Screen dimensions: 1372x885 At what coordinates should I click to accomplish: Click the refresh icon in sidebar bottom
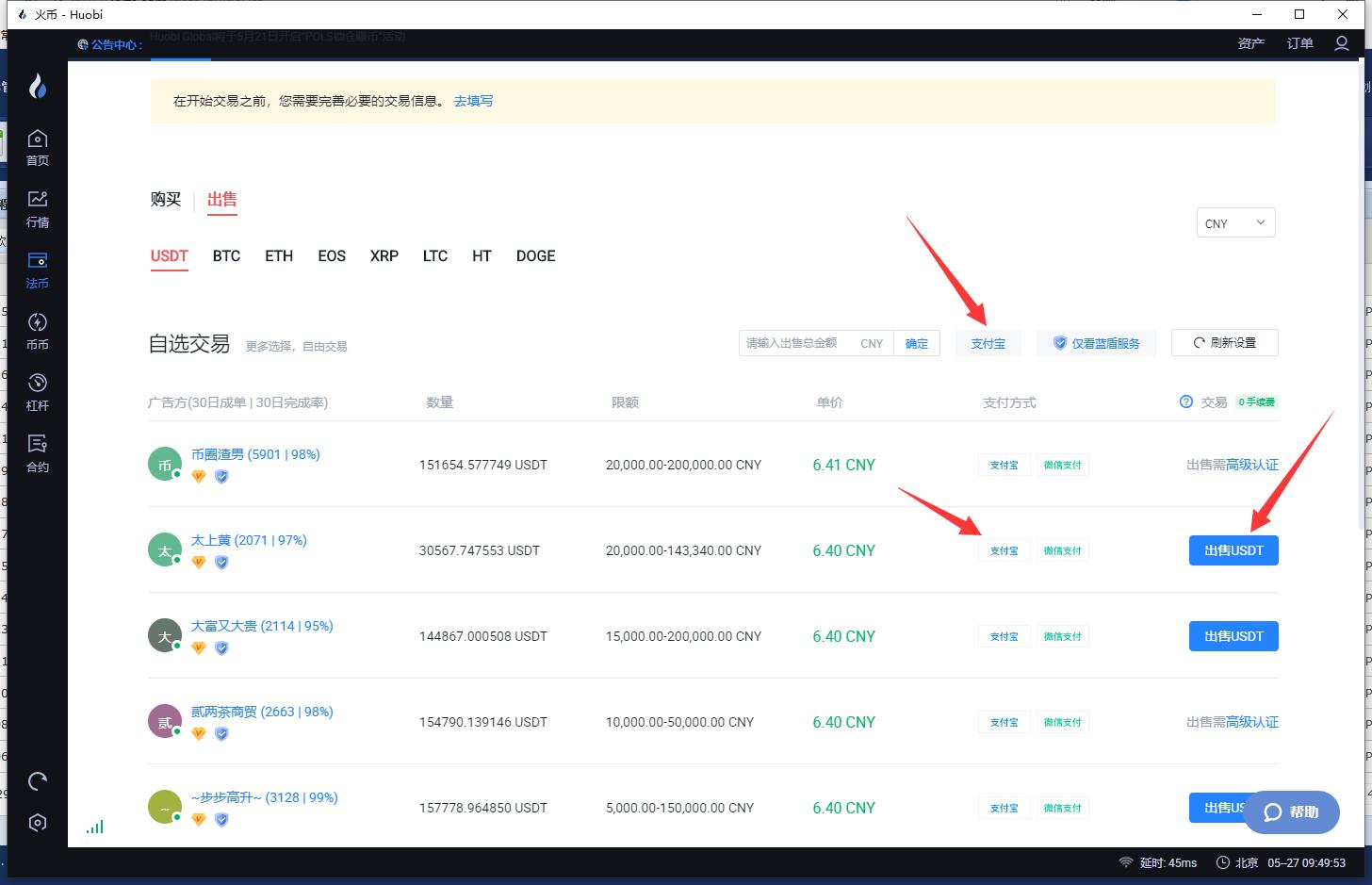pyautogui.click(x=38, y=781)
